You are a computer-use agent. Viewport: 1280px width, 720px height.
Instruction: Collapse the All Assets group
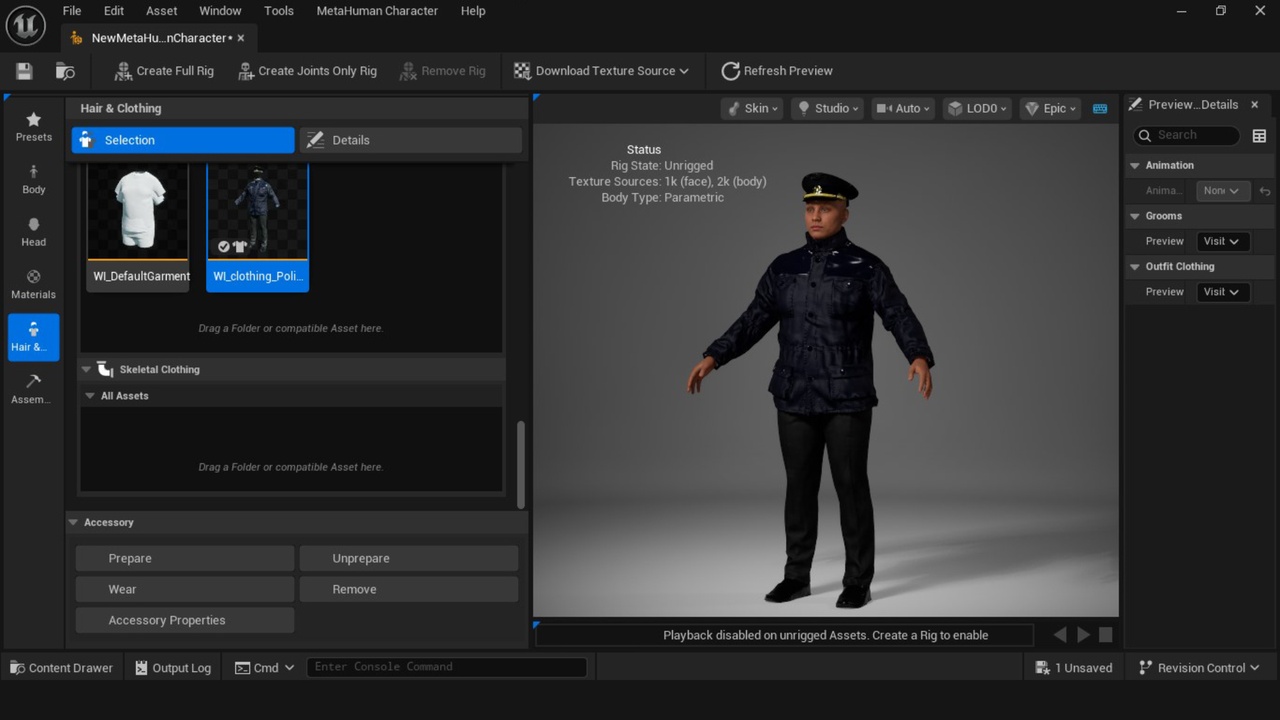90,396
